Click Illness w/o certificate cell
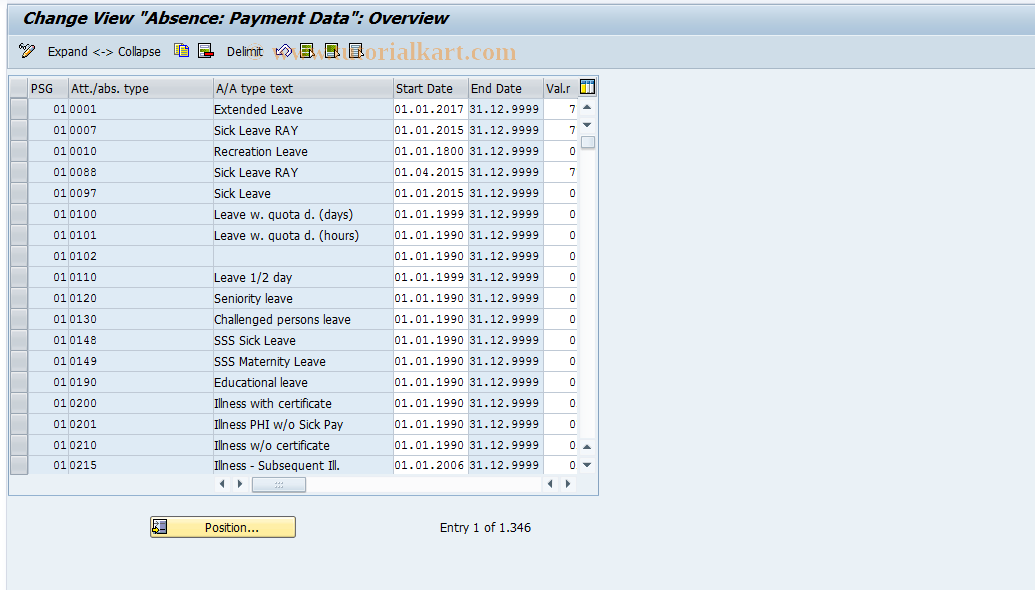The image size is (1035, 590). tap(303, 445)
